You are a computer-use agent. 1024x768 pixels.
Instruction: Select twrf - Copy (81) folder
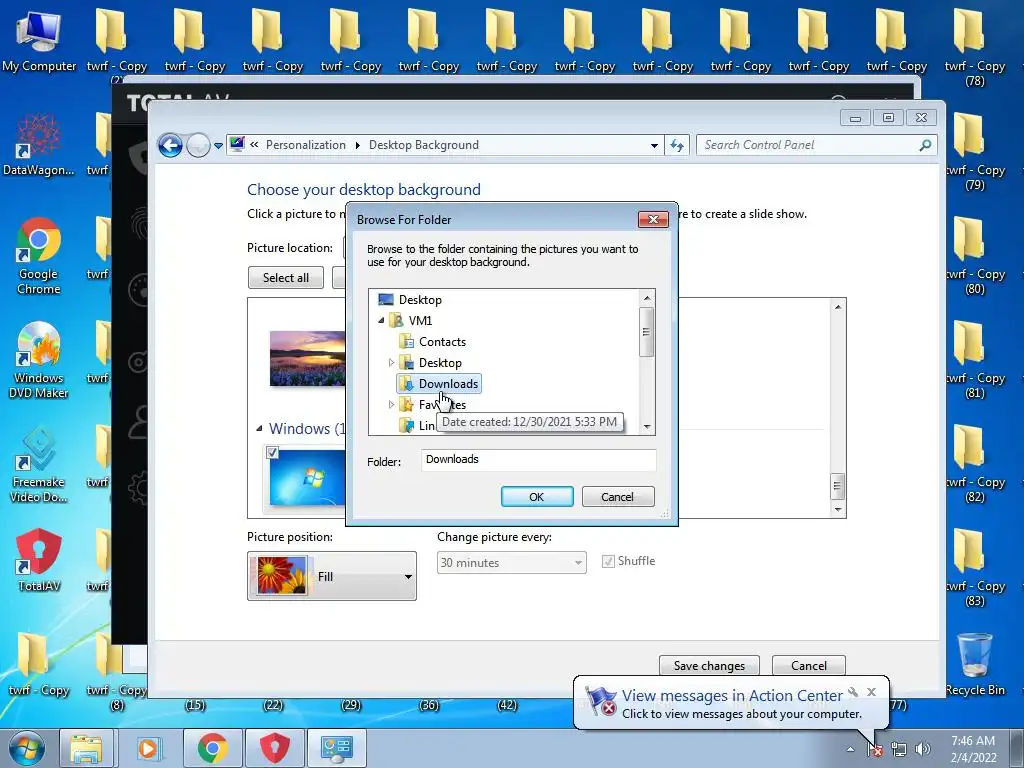coord(975,360)
